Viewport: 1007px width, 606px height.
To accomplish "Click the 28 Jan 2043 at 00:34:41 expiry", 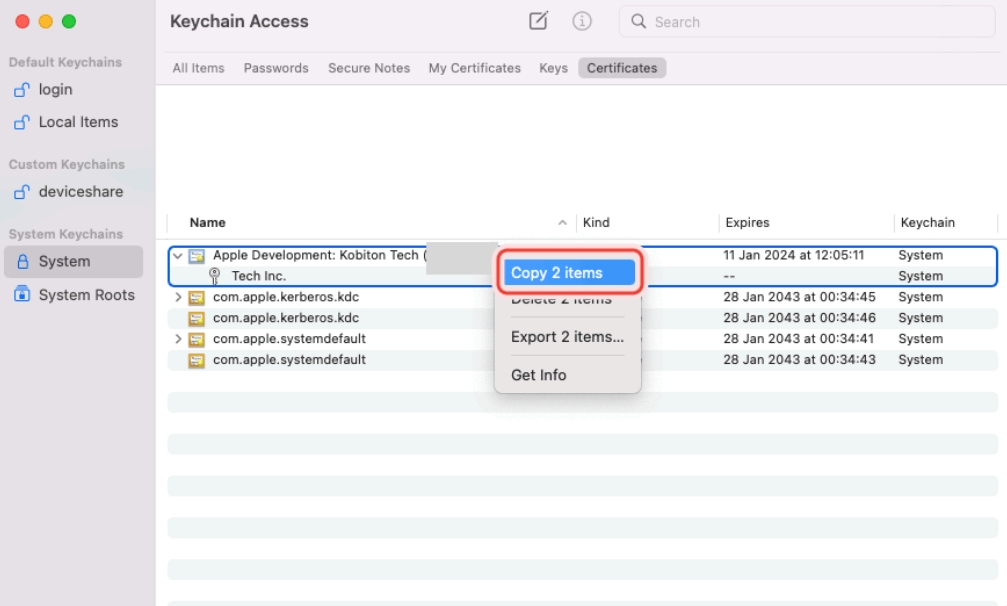I will 798,339.
